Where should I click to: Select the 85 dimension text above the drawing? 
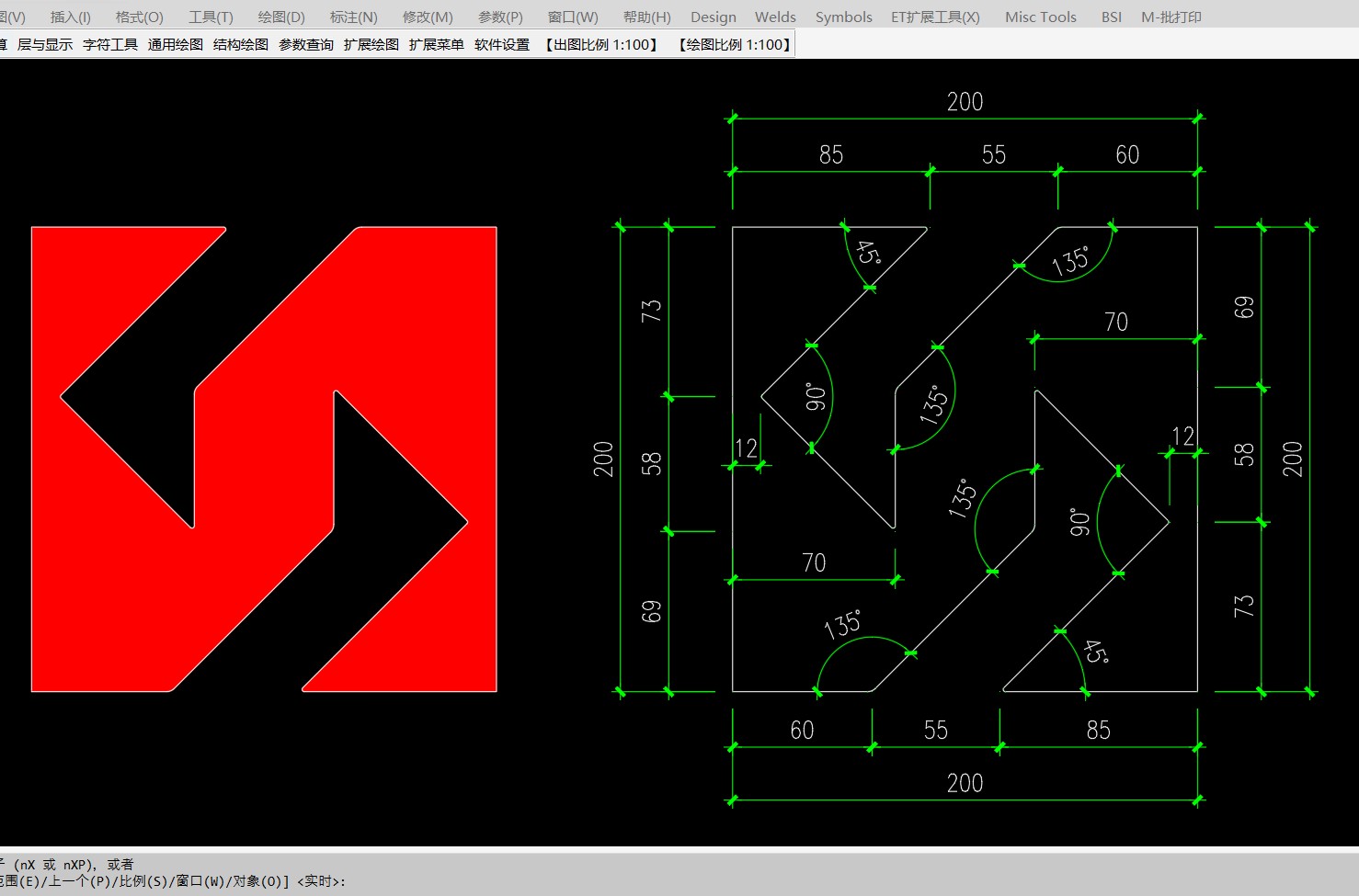(831, 154)
